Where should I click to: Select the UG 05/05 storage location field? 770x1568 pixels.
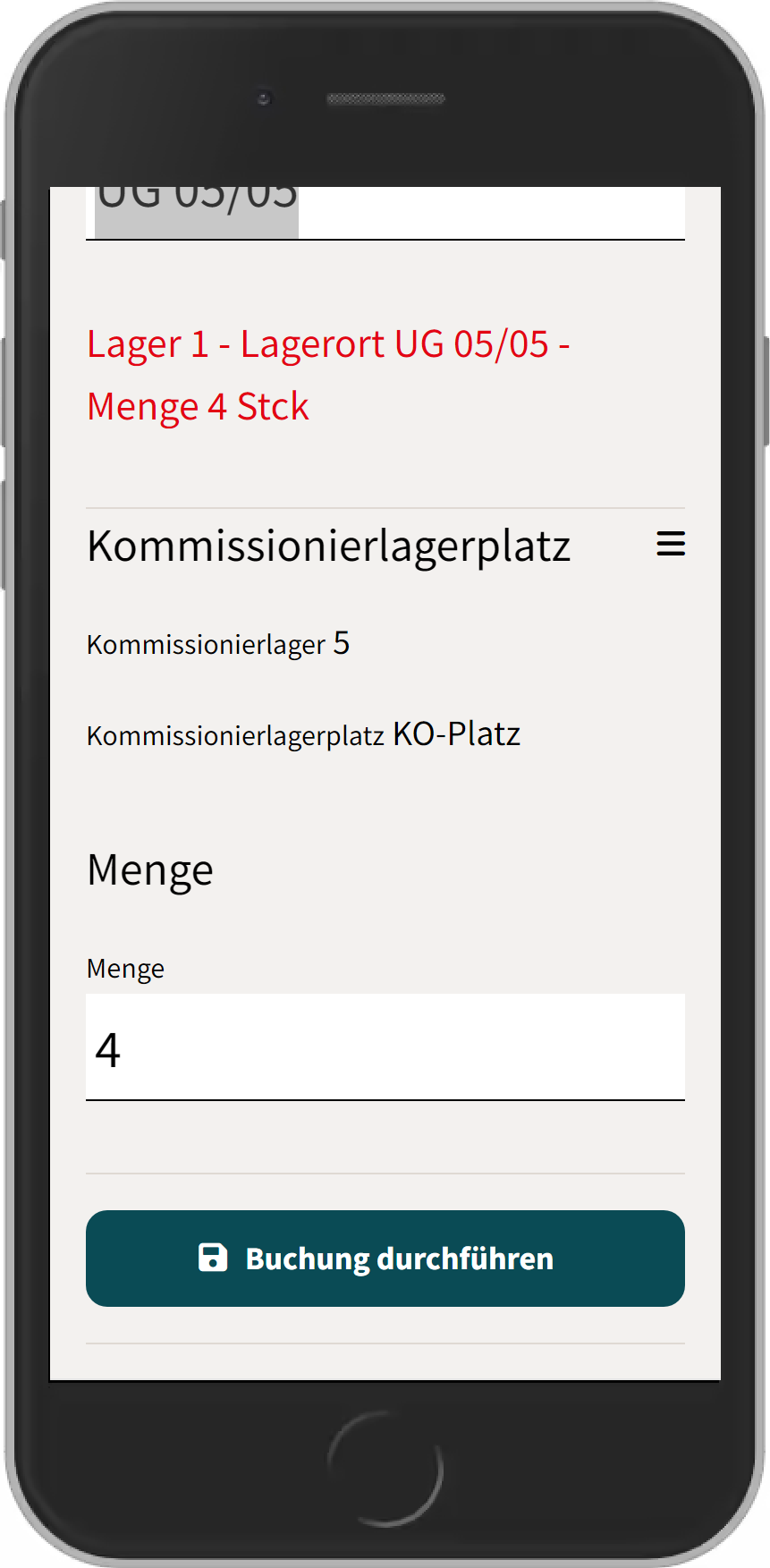385,213
